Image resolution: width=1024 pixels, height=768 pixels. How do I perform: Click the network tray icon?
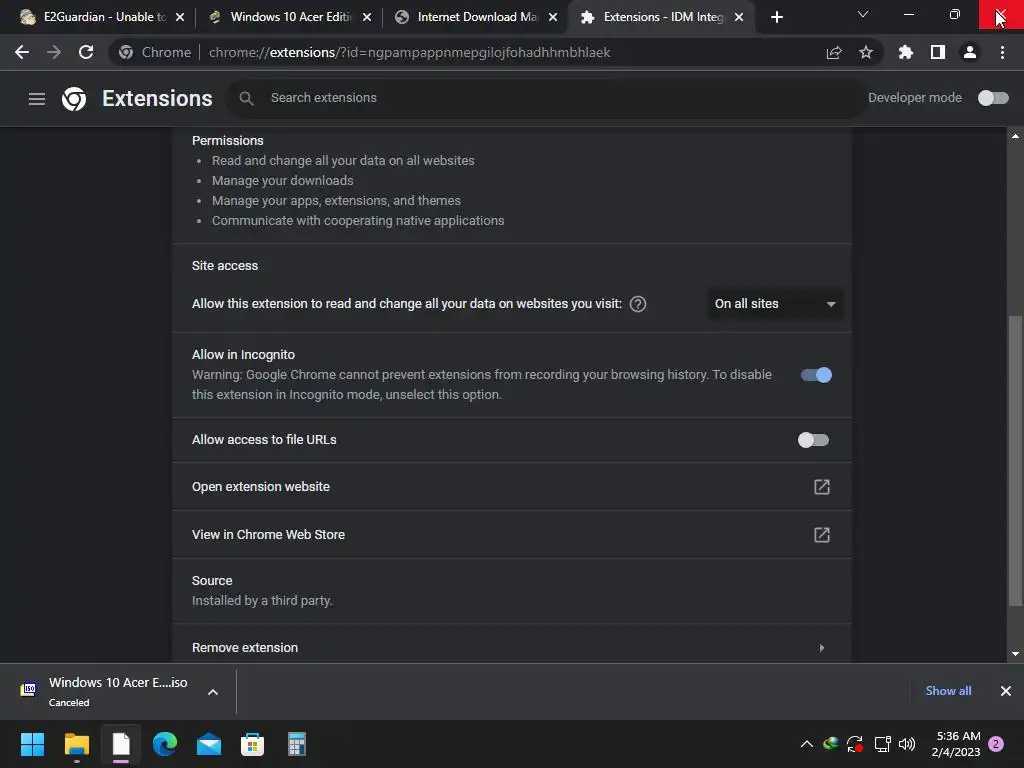click(x=882, y=744)
